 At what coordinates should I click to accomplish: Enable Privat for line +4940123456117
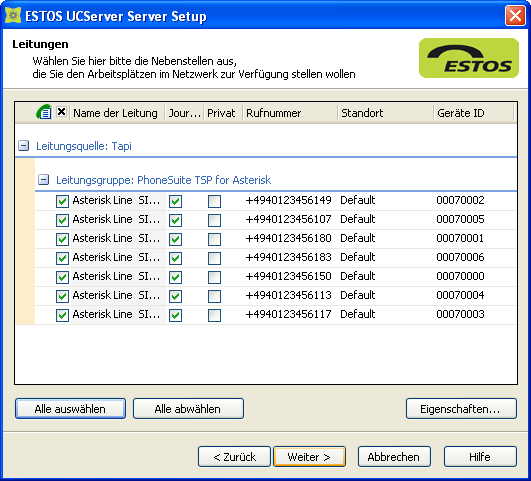tap(214, 315)
